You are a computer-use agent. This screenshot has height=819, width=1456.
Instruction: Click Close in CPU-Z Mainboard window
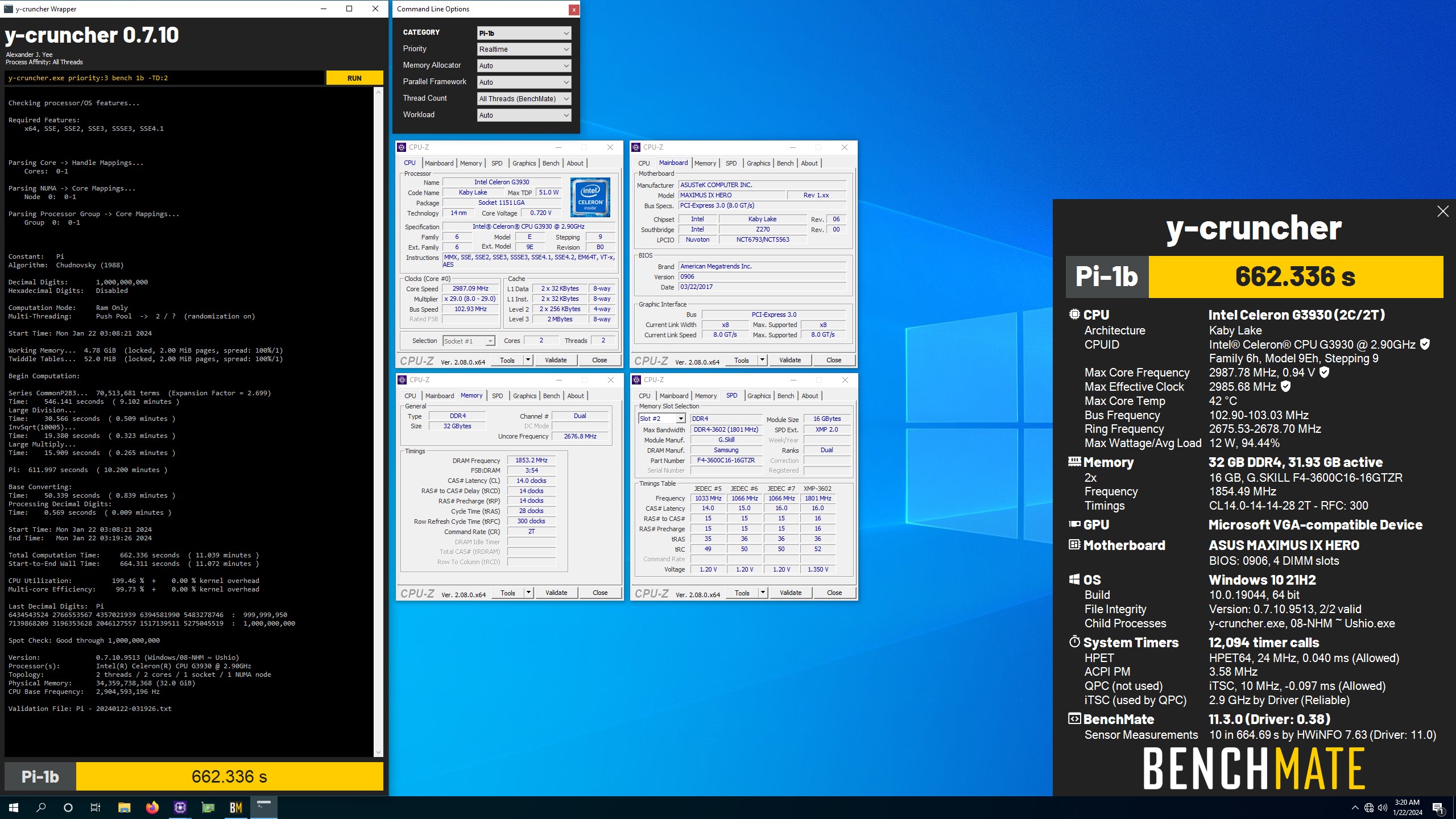pyautogui.click(x=834, y=360)
